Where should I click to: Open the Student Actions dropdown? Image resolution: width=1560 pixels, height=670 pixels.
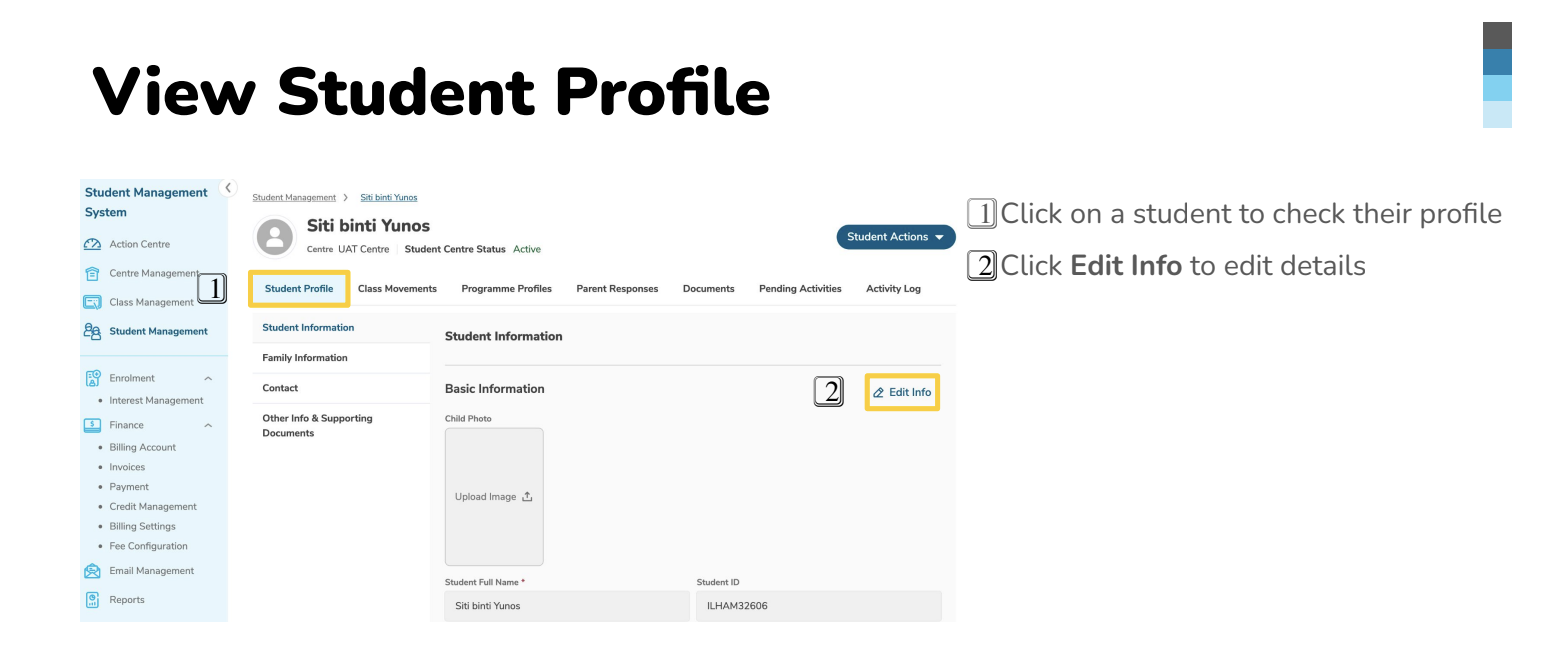tap(896, 237)
